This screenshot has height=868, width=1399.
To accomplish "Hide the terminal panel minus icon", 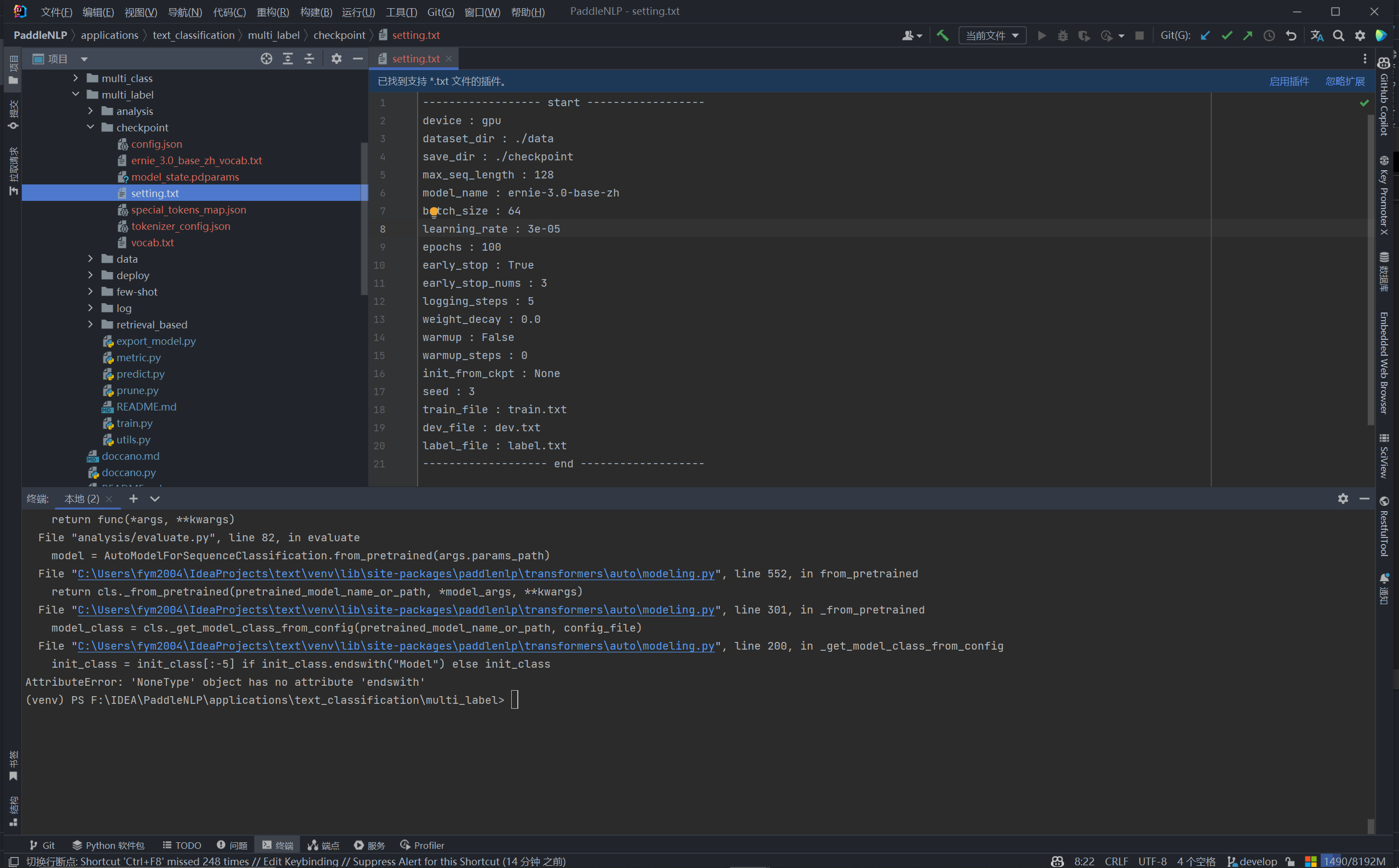I will coord(1364,498).
